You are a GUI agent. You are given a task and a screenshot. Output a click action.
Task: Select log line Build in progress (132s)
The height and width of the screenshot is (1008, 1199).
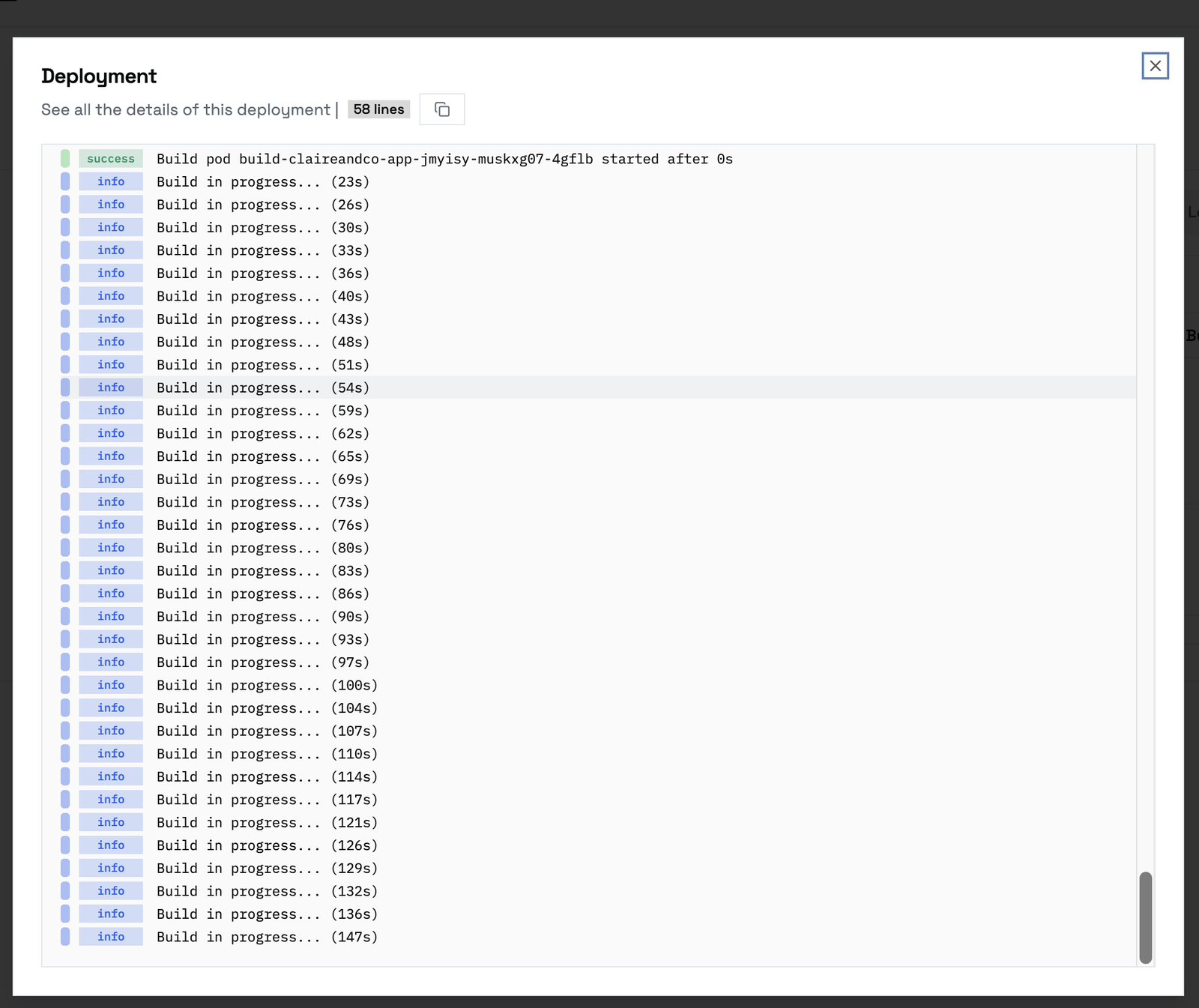tap(589, 890)
